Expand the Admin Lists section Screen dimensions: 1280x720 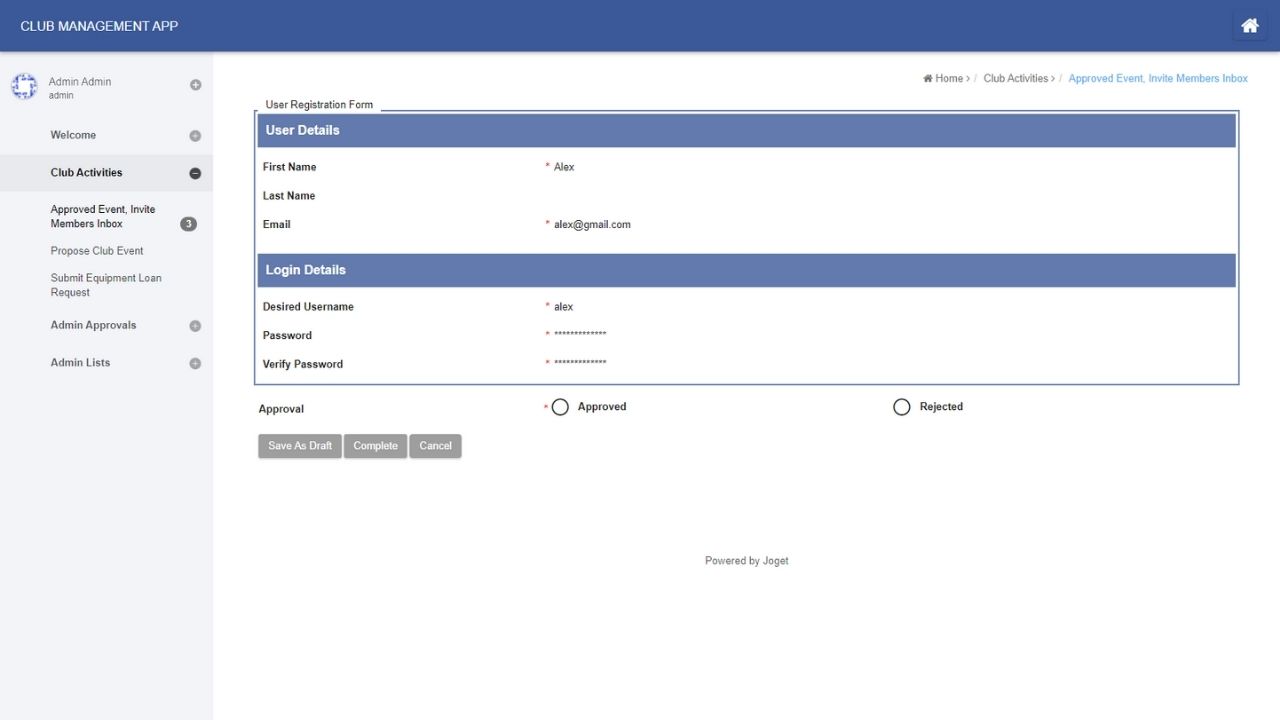[195, 363]
